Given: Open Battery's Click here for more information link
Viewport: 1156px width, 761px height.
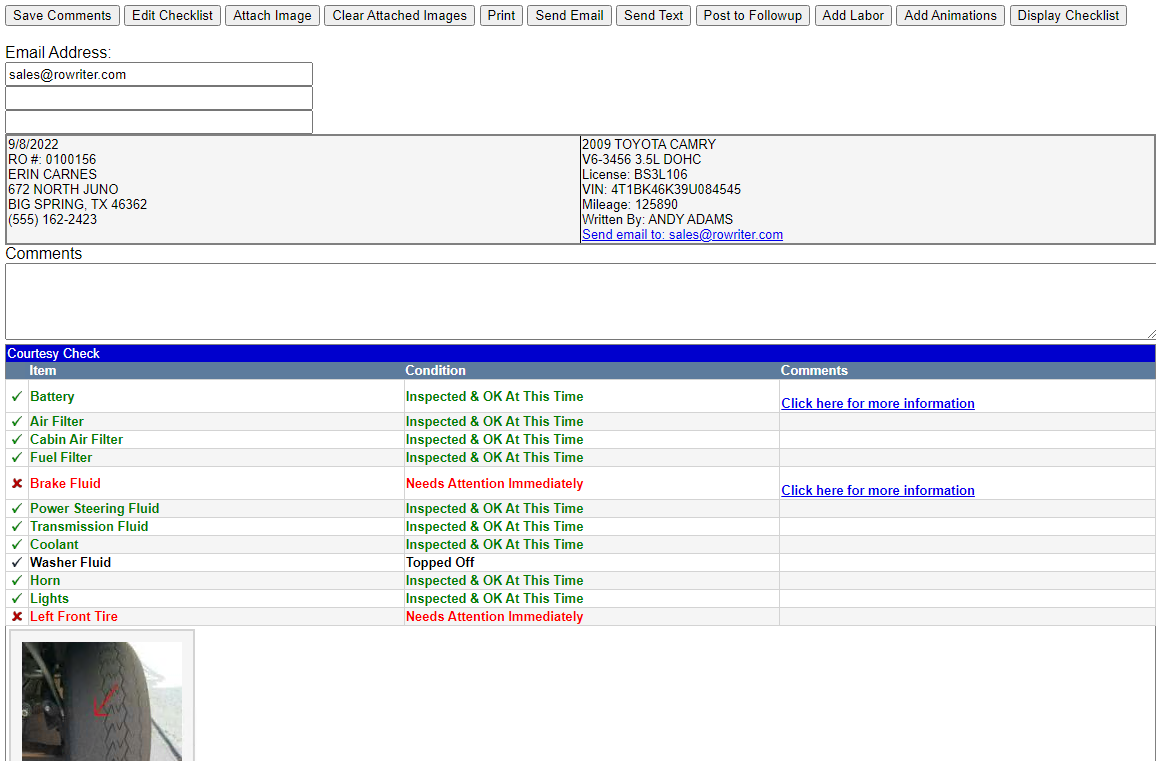Looking at the screenshot, I should (878, 403).
